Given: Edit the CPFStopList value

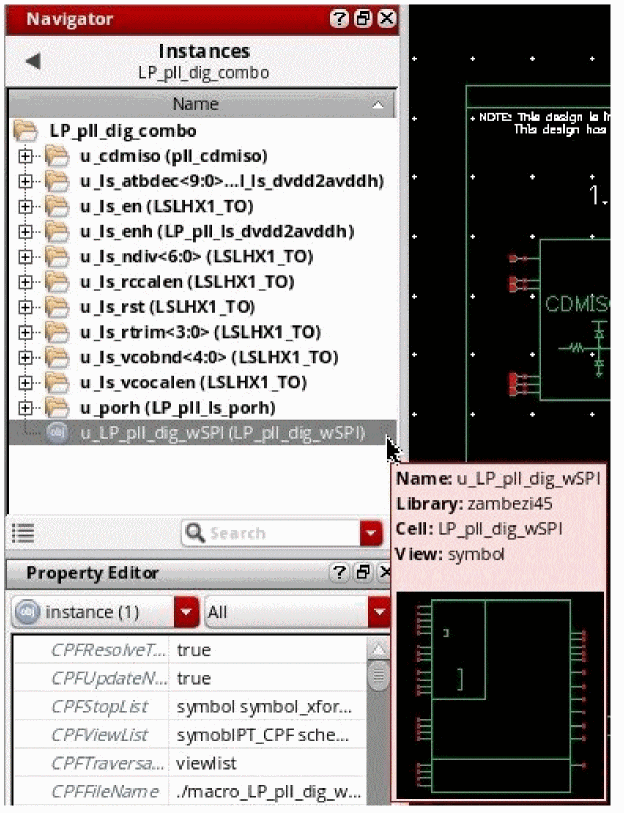Looking at the screenshot, I should tap(267, 707).
